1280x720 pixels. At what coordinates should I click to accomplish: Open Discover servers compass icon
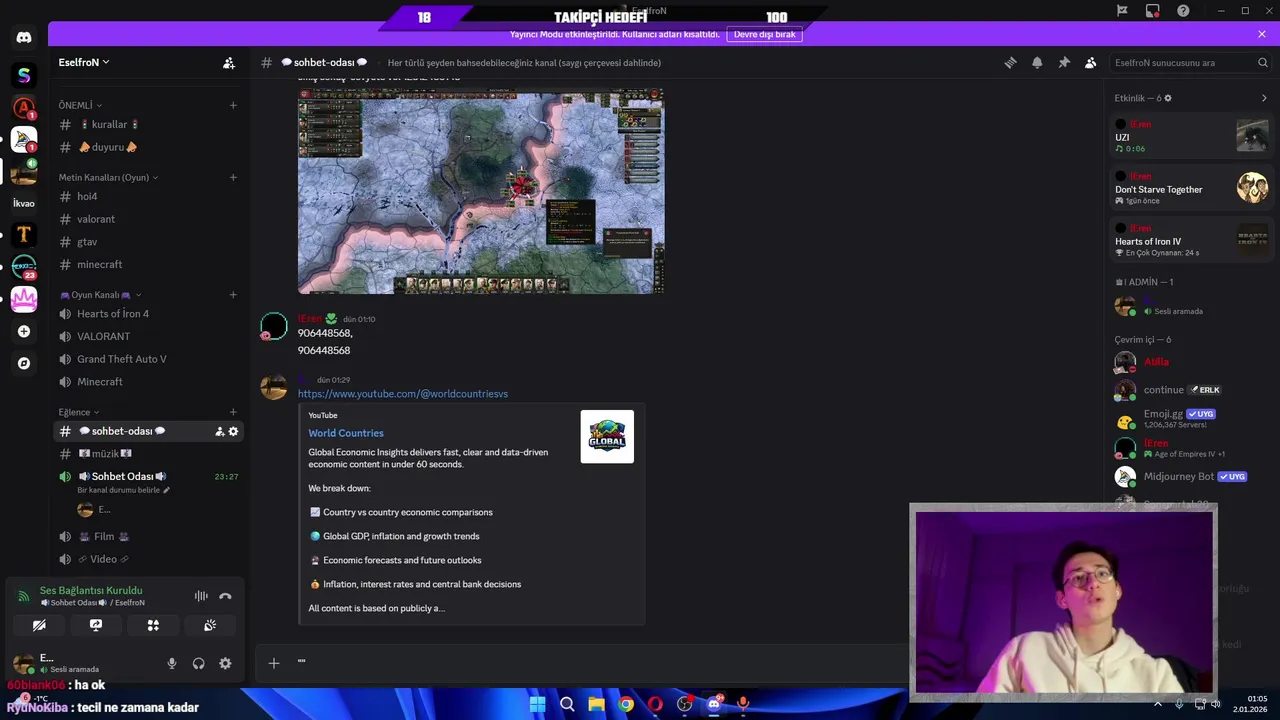tap(24, 363)
